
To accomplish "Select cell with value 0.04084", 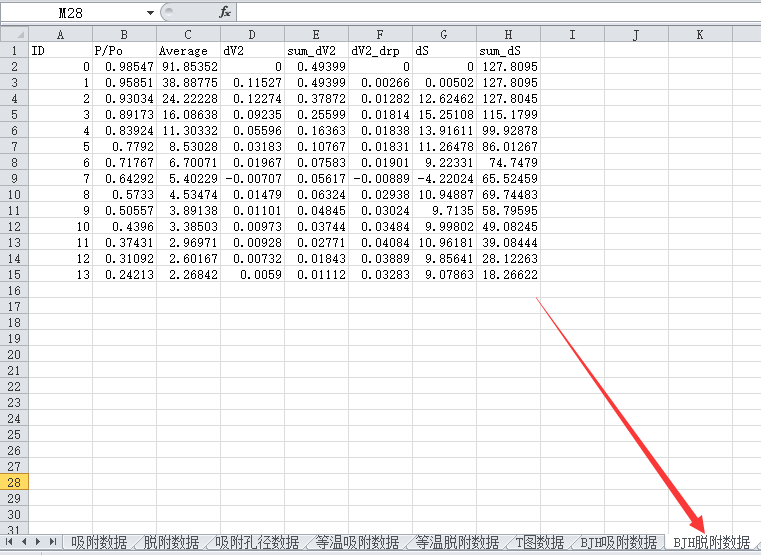I will (380, 243).
